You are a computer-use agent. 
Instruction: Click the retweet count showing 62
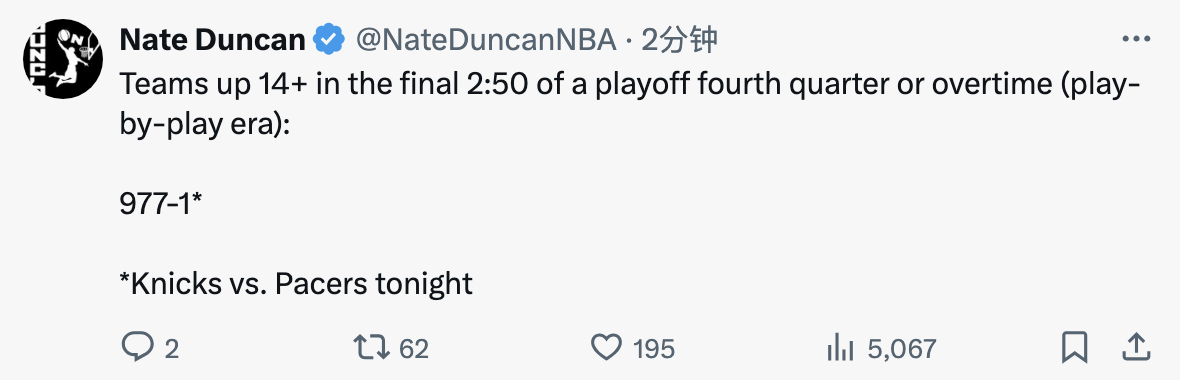click(413, 348)
